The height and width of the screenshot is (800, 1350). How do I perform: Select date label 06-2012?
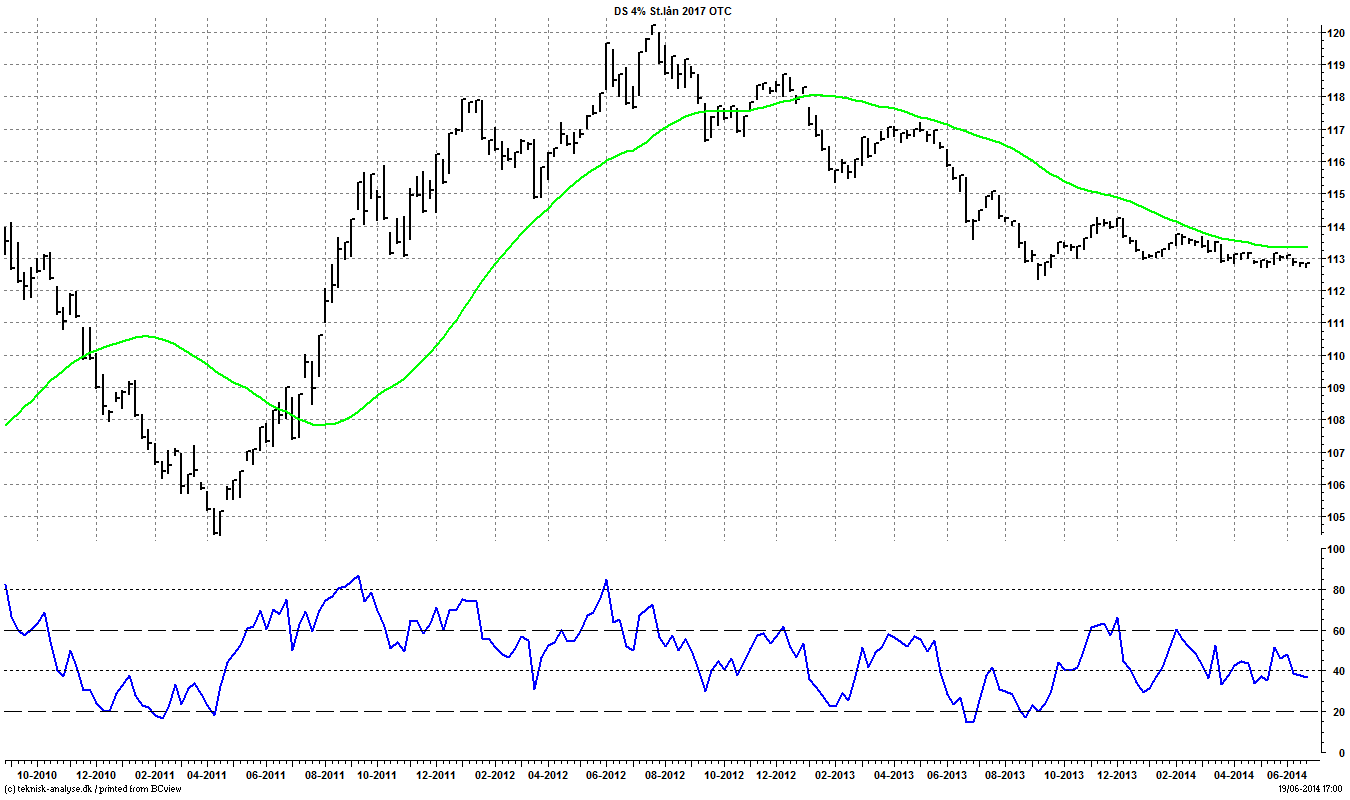point(606,774)
